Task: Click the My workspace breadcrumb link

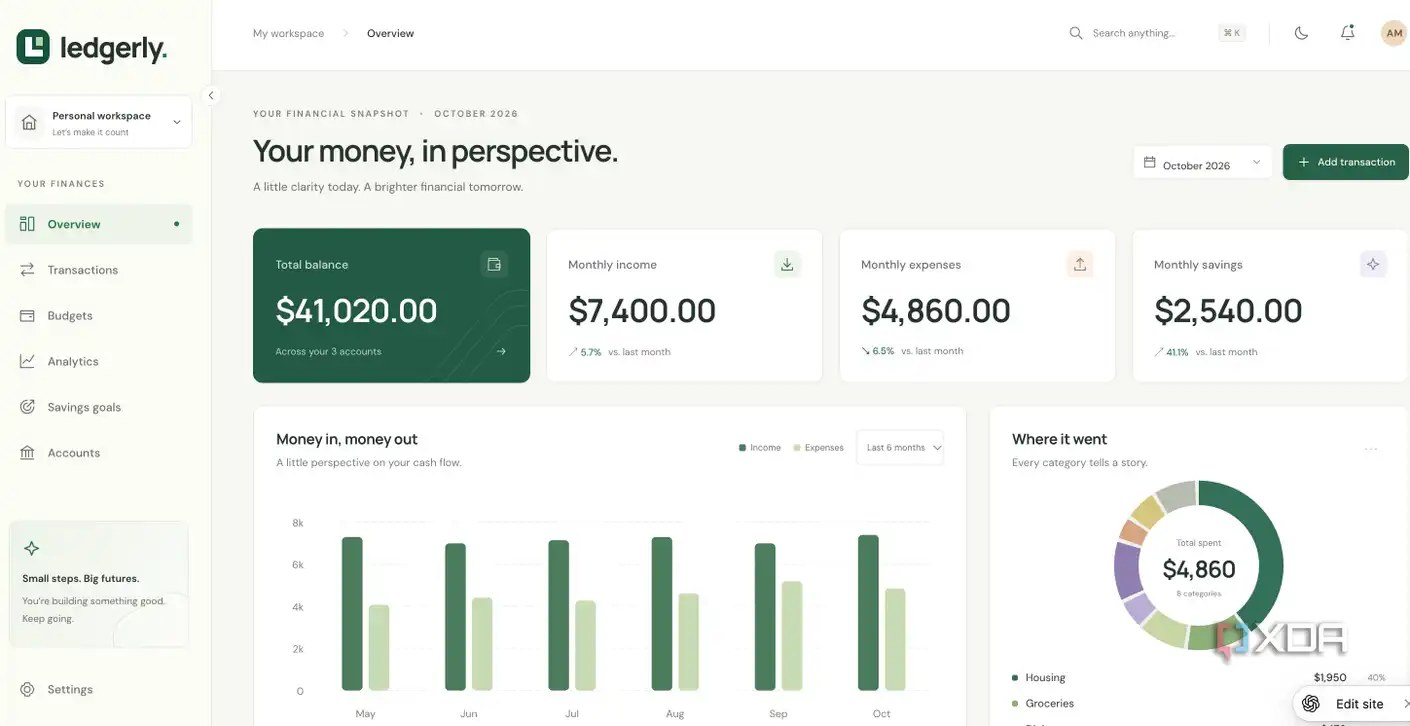Action: click(x=288, y=33)
